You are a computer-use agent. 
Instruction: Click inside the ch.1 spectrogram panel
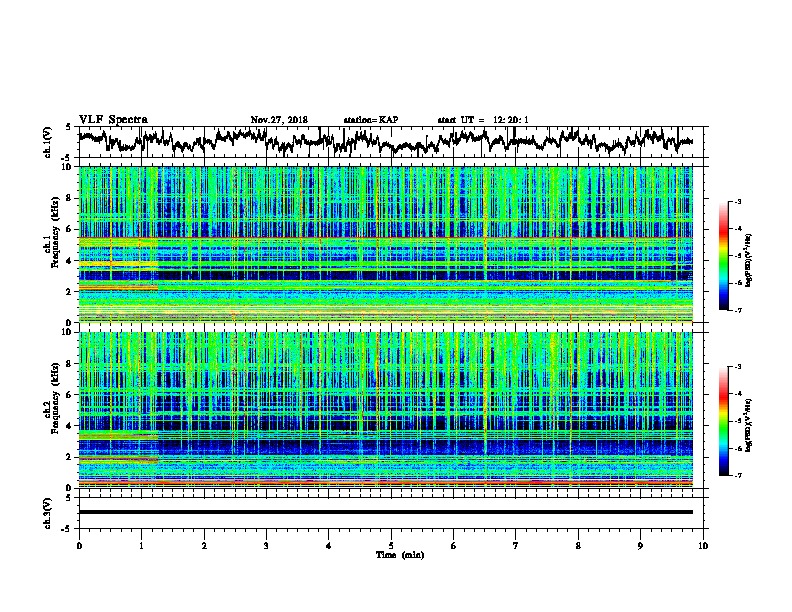[x=386, y=244]
